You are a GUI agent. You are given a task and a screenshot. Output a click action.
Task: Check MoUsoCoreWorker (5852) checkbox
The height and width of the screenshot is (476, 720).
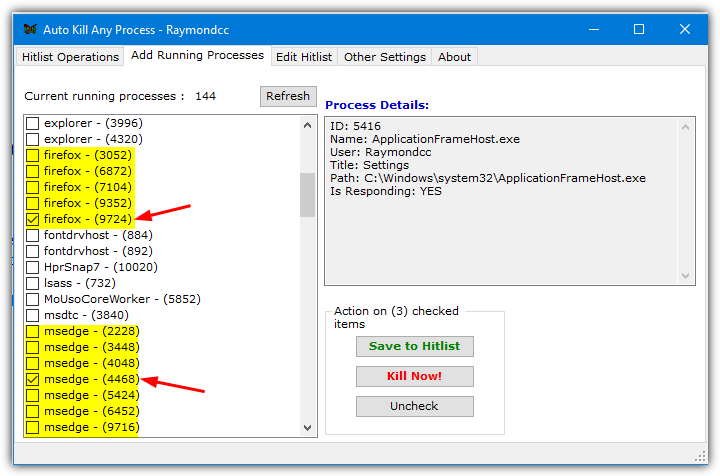[x=33, y=299]
